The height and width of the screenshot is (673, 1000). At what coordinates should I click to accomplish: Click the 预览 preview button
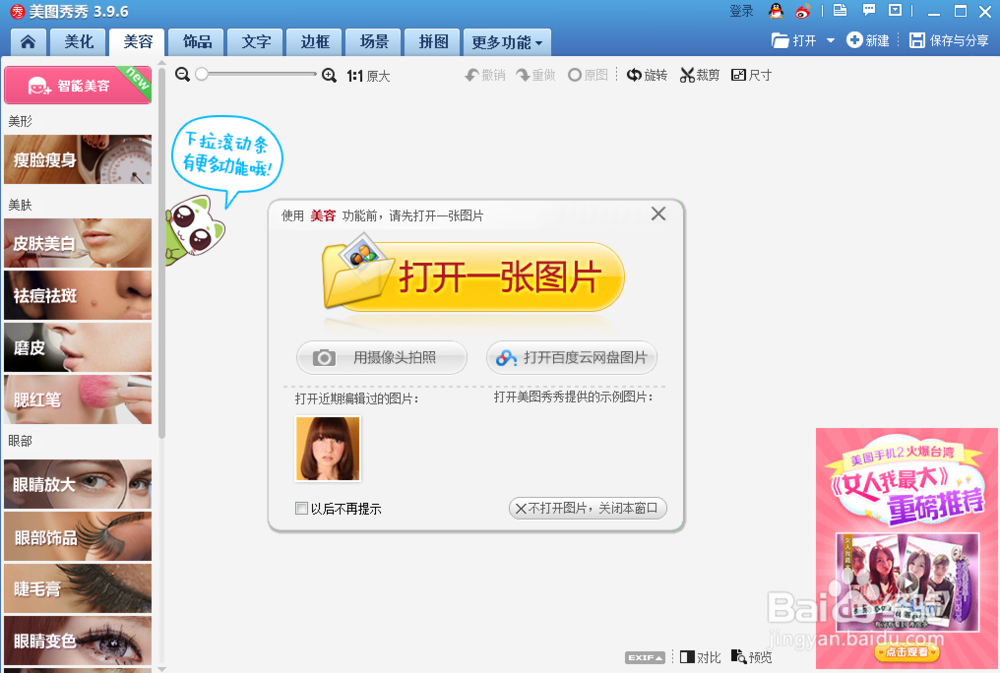[x=751, y=656]
